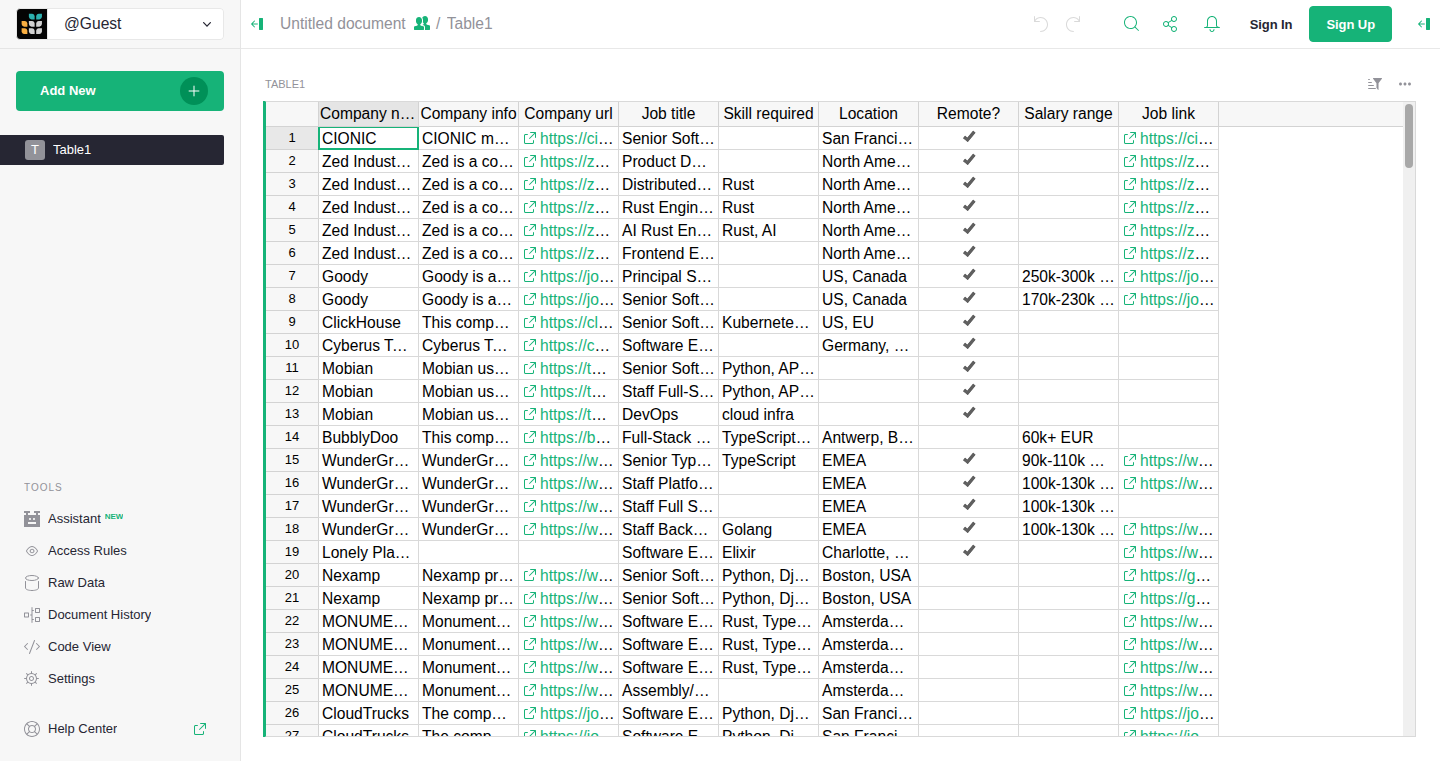Click the Assistant robot icon
Viewport: 1440px width, 761px height.
click(32, 519)
